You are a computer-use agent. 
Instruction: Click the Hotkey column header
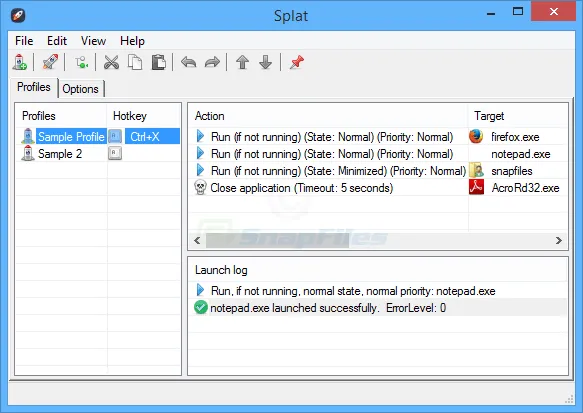coord(144,116)
